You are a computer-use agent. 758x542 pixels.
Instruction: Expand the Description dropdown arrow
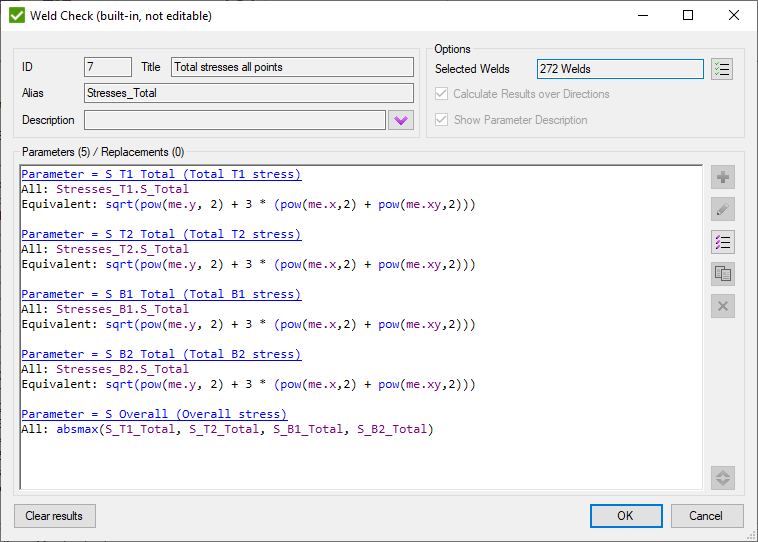point(401,120)
